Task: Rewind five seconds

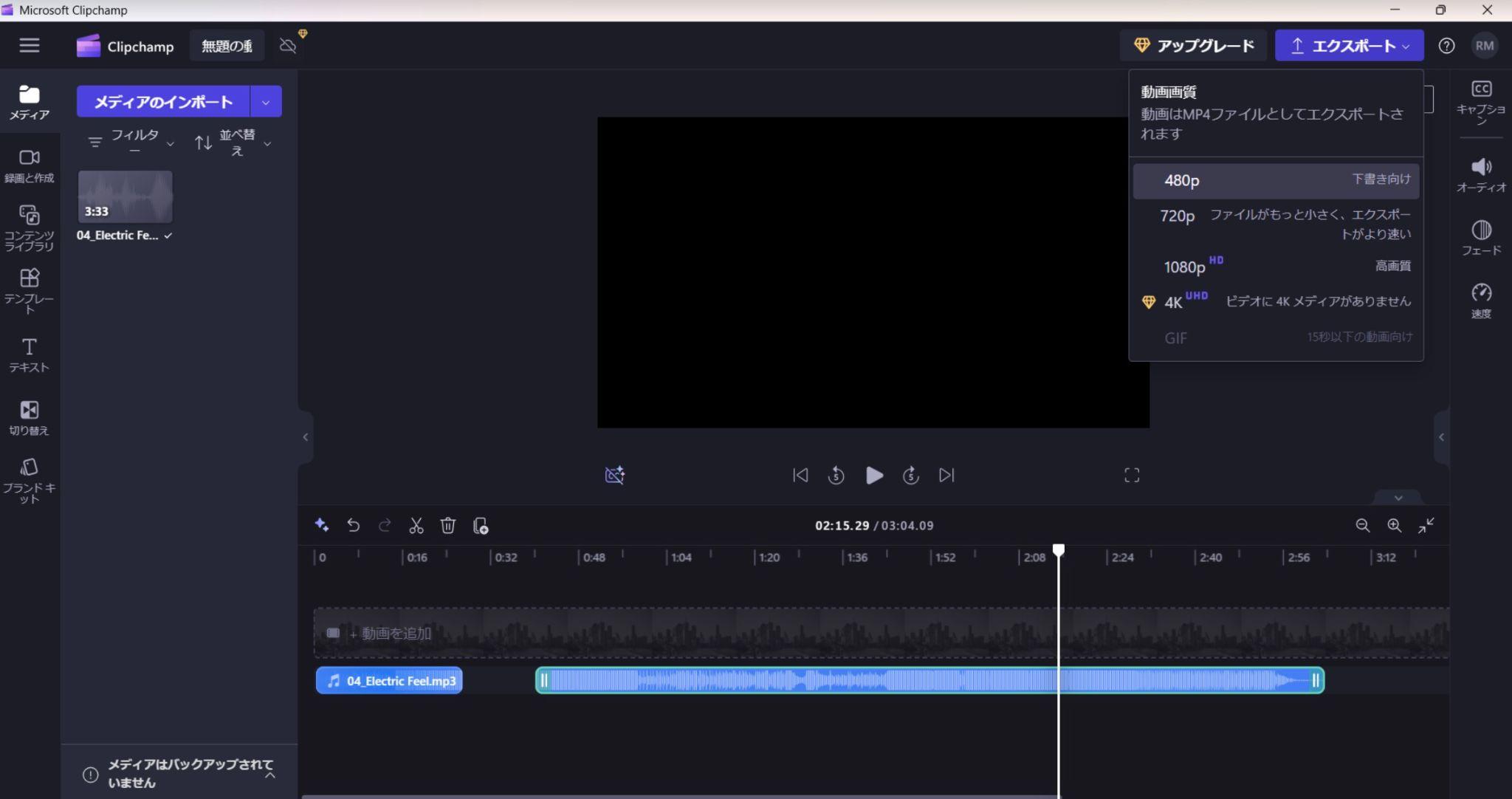Action: click(836, 475)
